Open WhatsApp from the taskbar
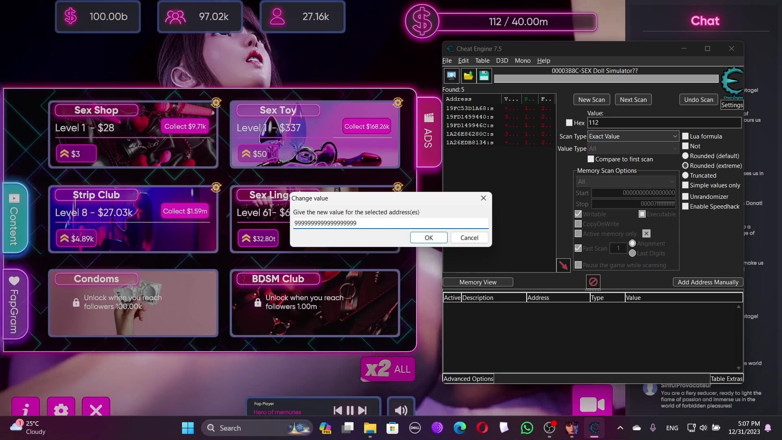 tap(527, 428)
